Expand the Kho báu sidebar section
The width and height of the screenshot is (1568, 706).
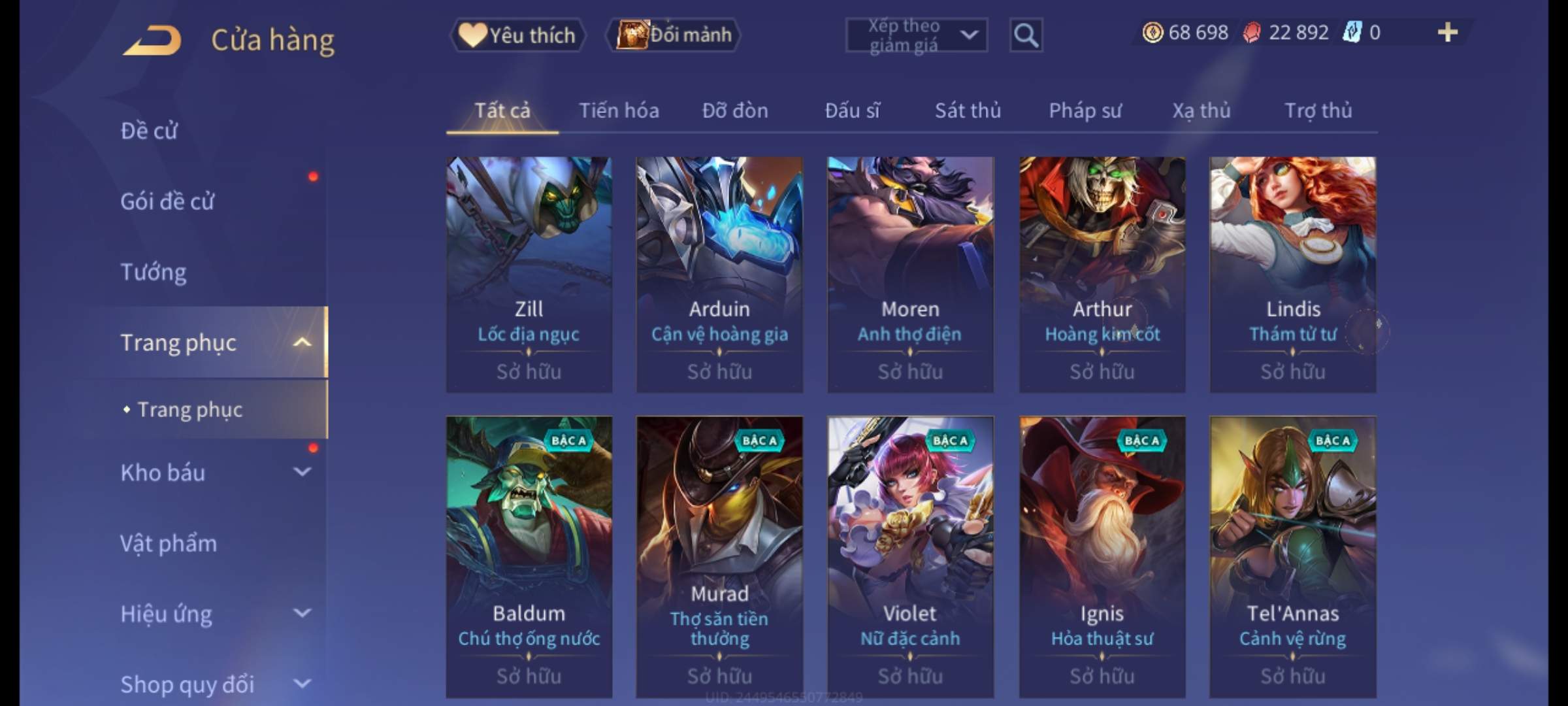click(x=302, y=471)
